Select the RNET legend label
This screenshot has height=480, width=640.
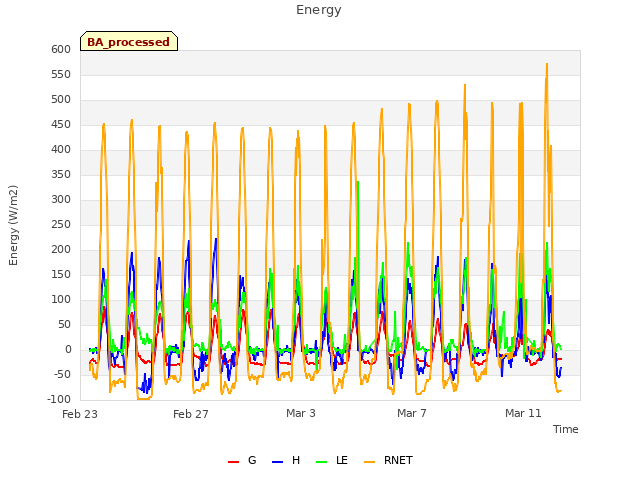[398, 460]
